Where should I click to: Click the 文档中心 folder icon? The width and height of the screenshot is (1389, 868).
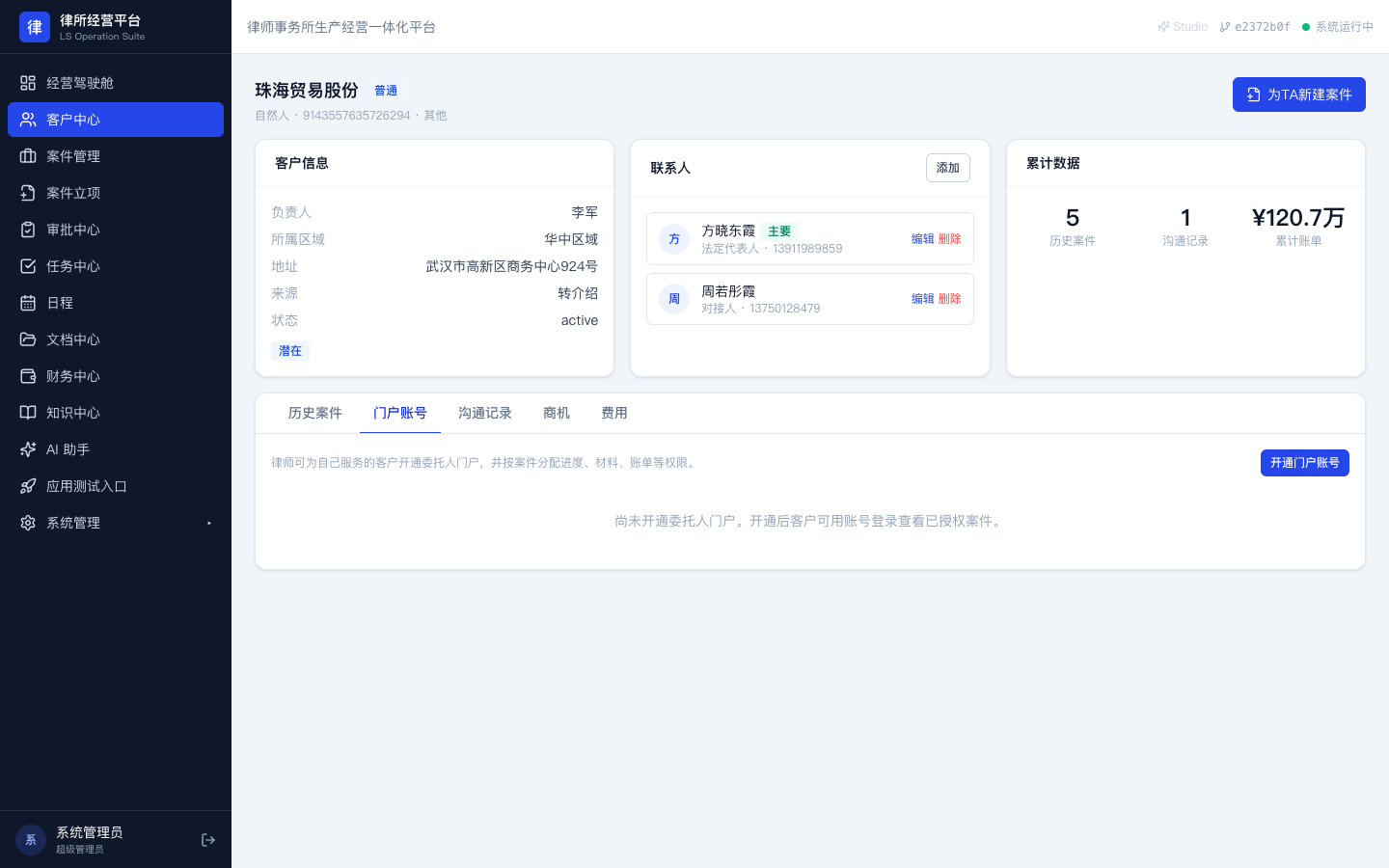pyautogui.click(x=28, y=339)
